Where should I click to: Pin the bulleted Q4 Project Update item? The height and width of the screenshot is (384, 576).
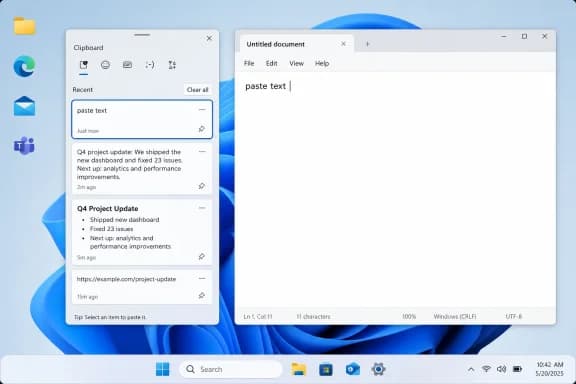(x=202, y=256)
